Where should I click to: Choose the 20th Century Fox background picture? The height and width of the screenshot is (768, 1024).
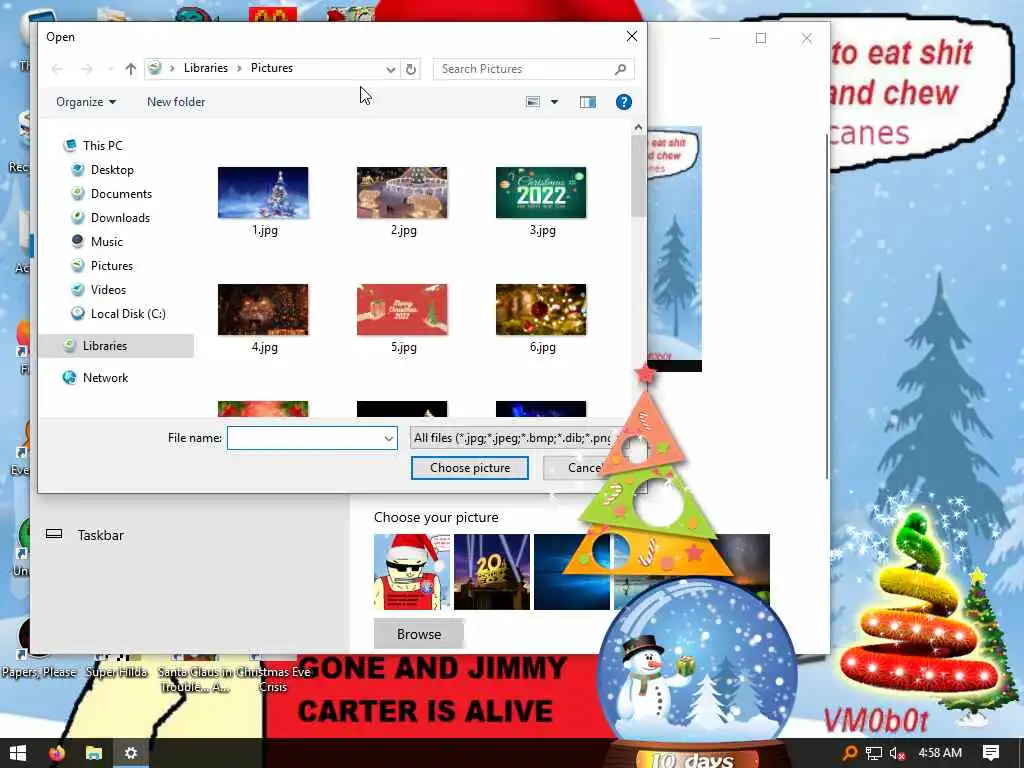click(x=492, y=572)
